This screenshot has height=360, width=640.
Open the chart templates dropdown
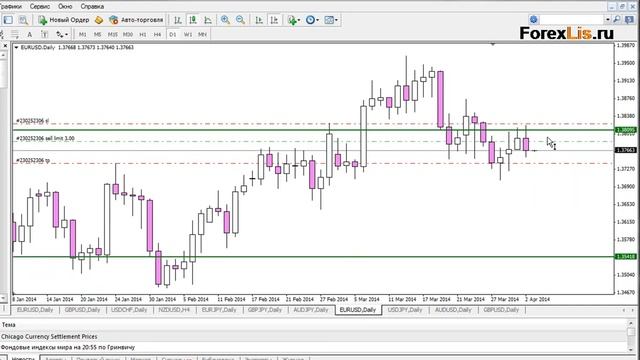pyautogui.click(x=331, y=20)
